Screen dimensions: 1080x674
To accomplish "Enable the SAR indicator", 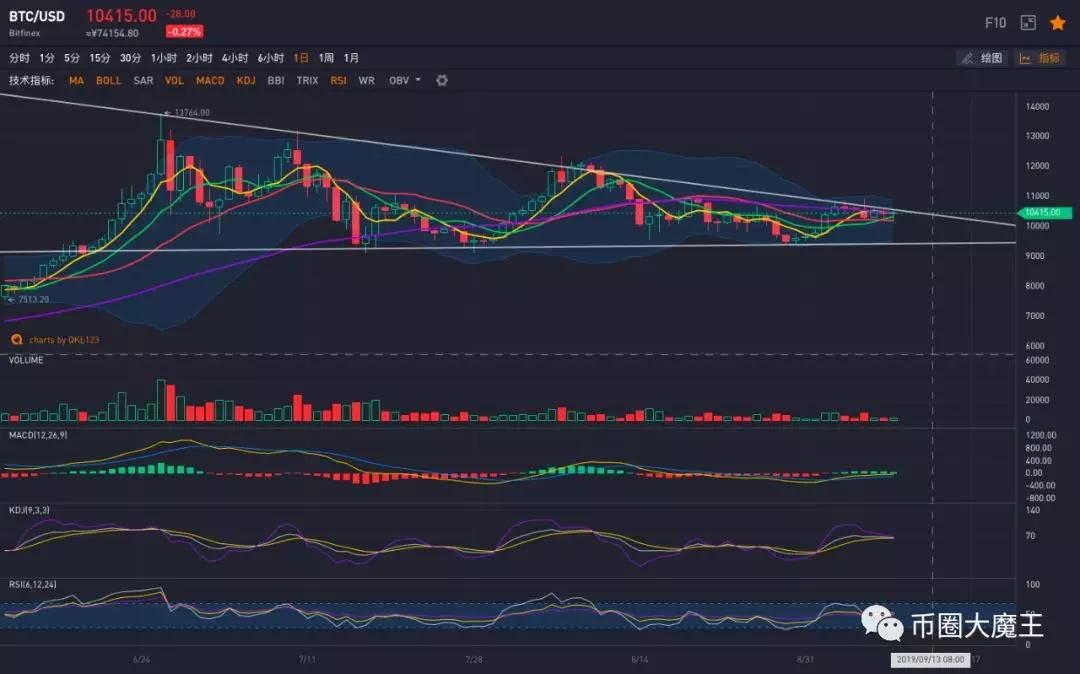I will (x=143, y=80).
